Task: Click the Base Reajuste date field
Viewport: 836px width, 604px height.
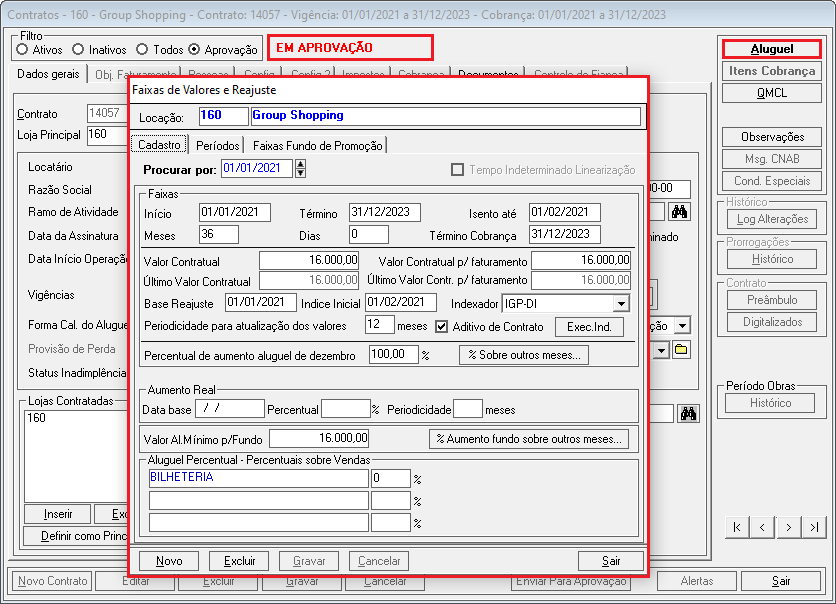Action: 261,302
